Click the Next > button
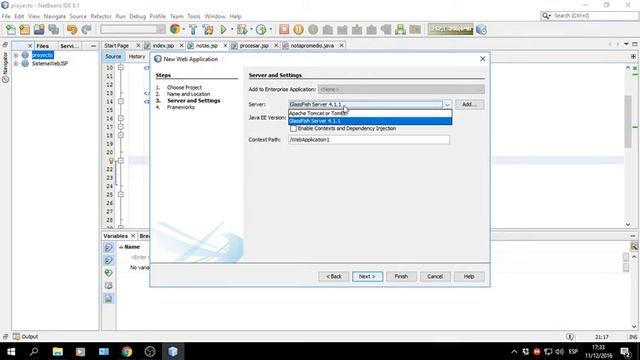This screenshot has width=640, height=360. click(x=367, y=276)
